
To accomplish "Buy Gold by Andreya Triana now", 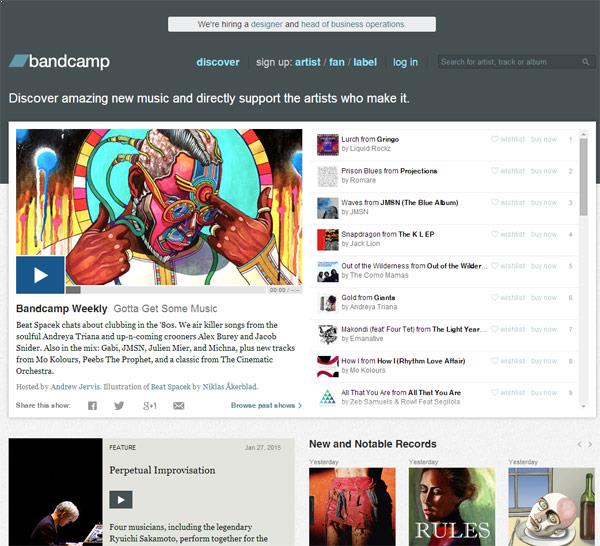I will pyautogui.click(x=544, y=298).
